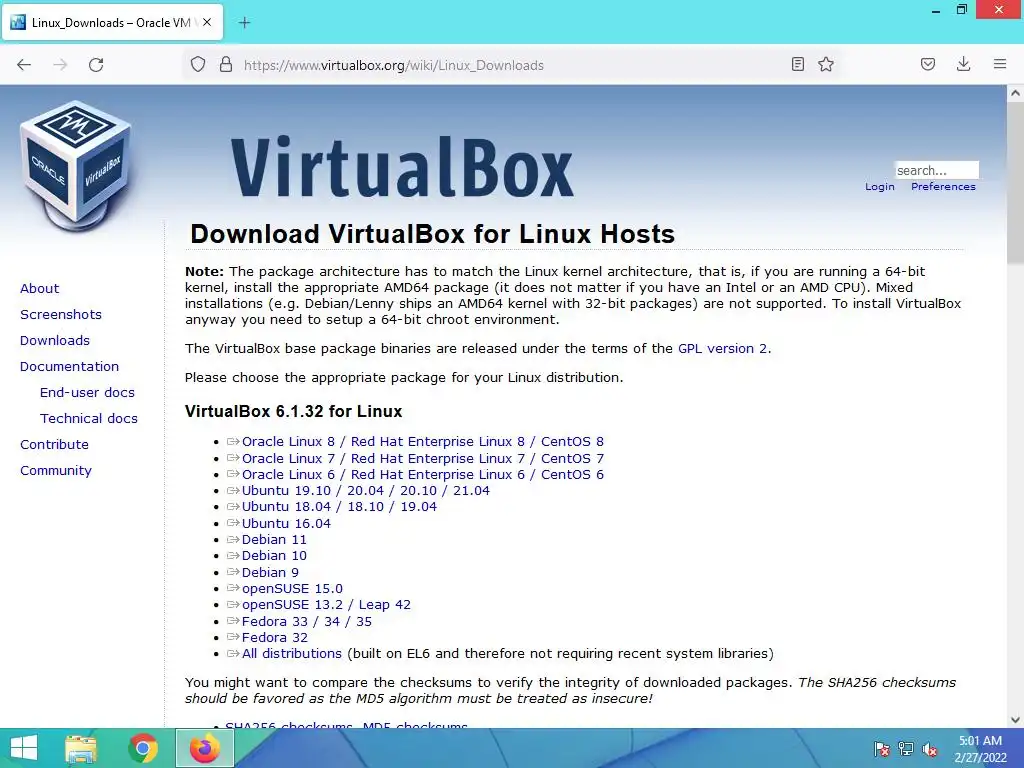Open the Firefox hamburger menu
1024x768 pixels.
(x=1000, y=64)
